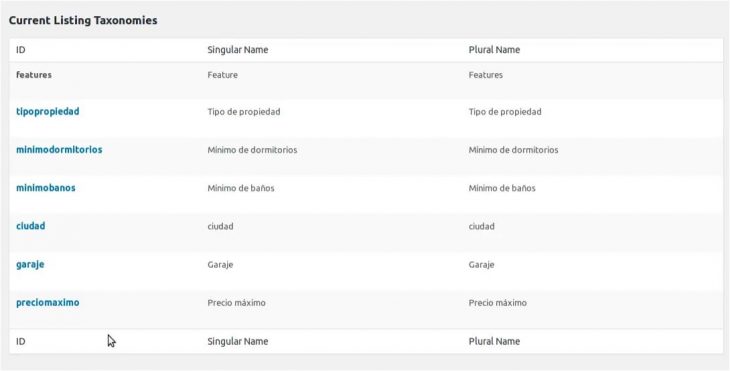Click the bottom ID column footer
Viewport: 730px width, 371px height.
(20, 341)
